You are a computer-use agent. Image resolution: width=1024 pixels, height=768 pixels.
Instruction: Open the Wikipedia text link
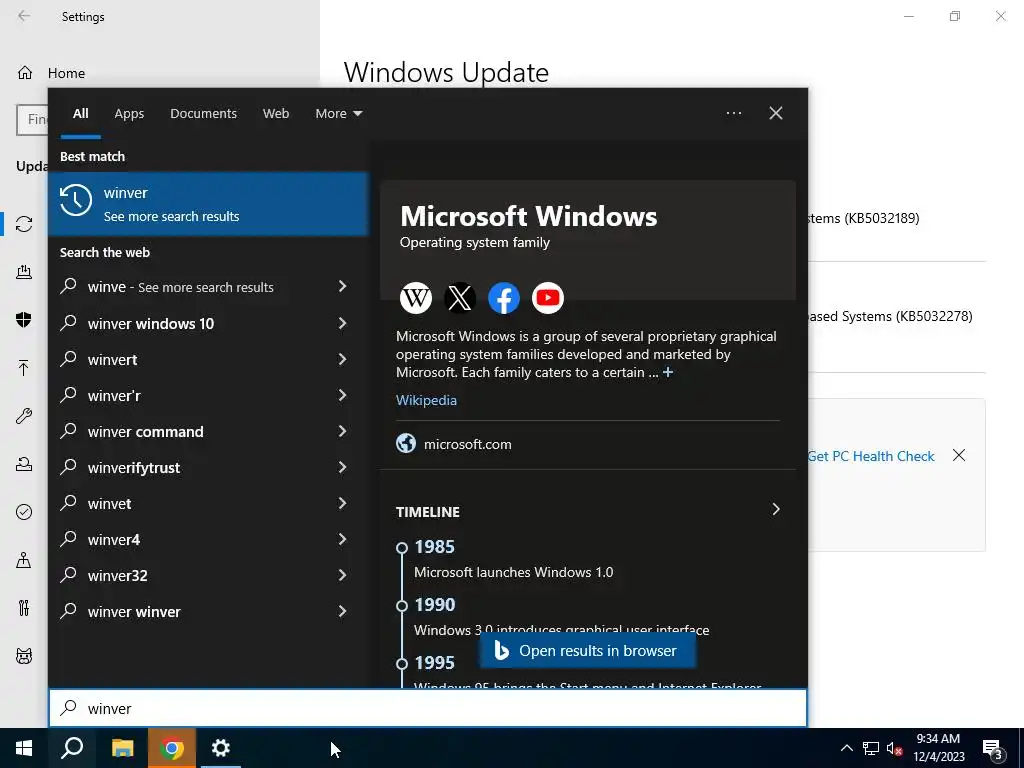(x=426, y=400)
